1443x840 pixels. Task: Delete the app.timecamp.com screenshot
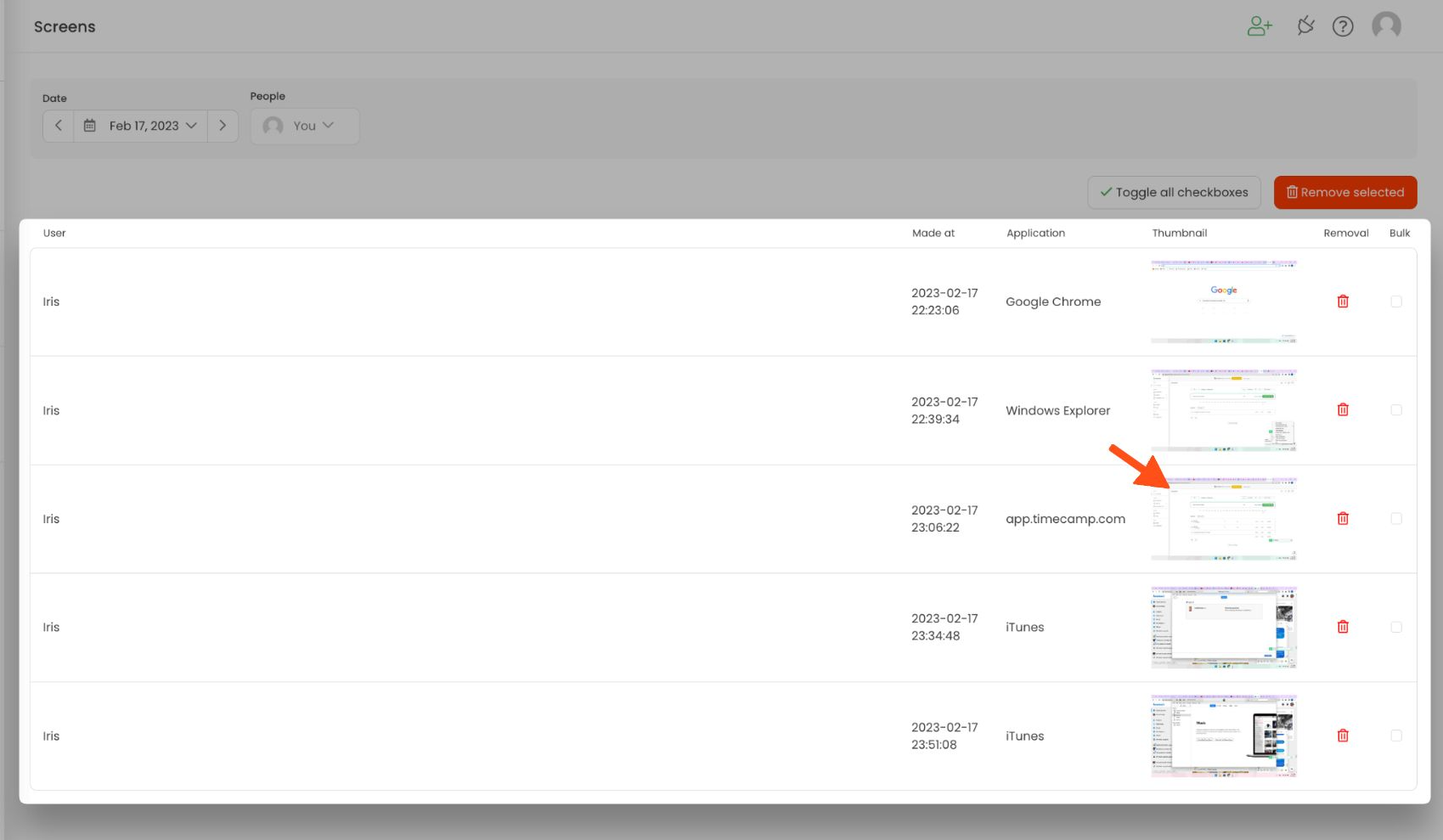(x=1343, y=518)
